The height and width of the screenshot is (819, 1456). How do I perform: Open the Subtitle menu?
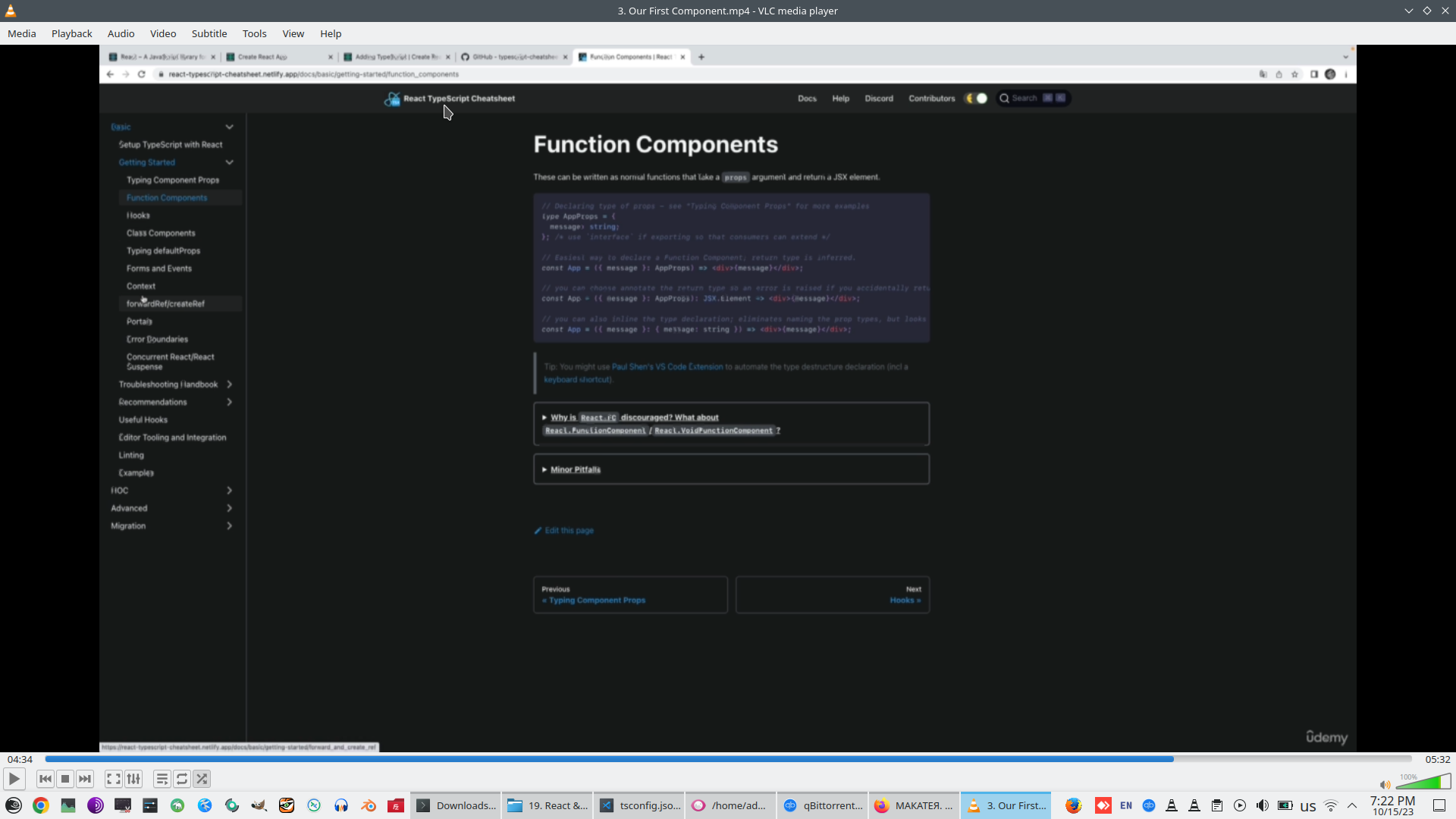point(209,33)
